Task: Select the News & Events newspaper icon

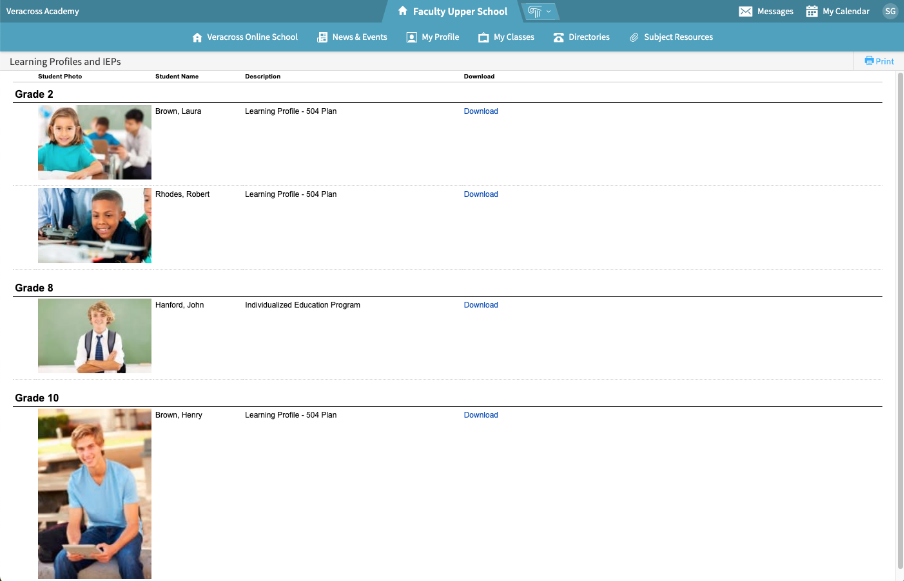Action: coord(321,36)
